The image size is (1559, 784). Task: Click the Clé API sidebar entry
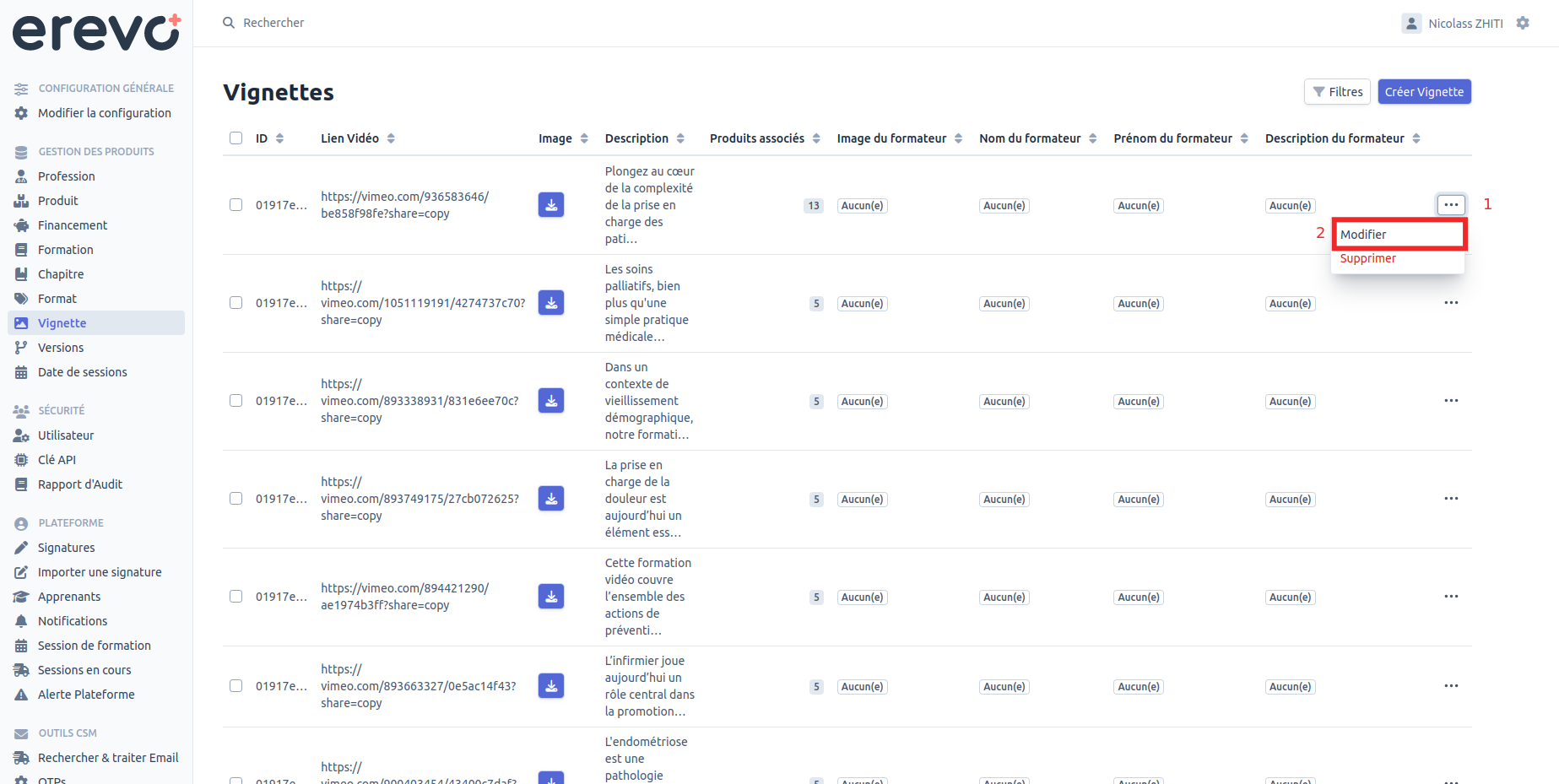click(x=57, y=460)
